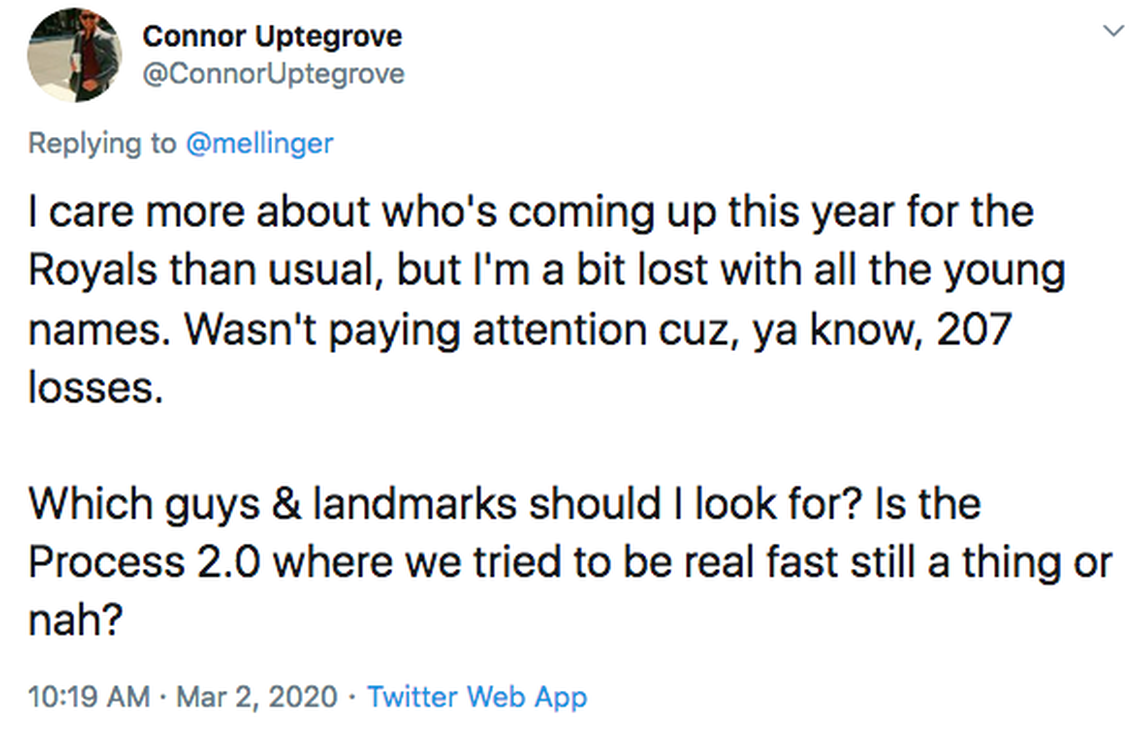
Task: Click the '207' number in the tweet
Action: pyautogui.click(x=974, y=329)
